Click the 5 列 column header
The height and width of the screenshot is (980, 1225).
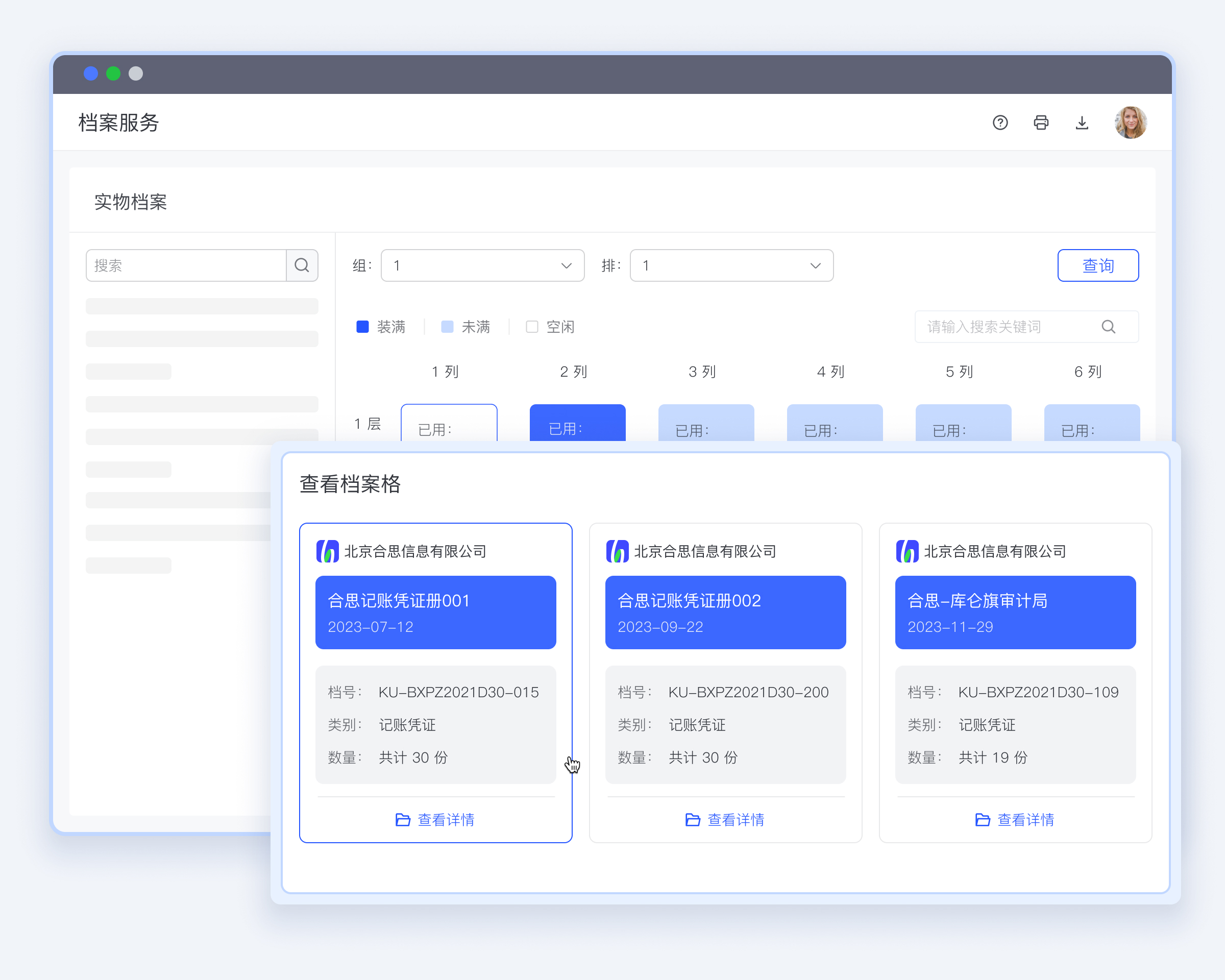959,372
